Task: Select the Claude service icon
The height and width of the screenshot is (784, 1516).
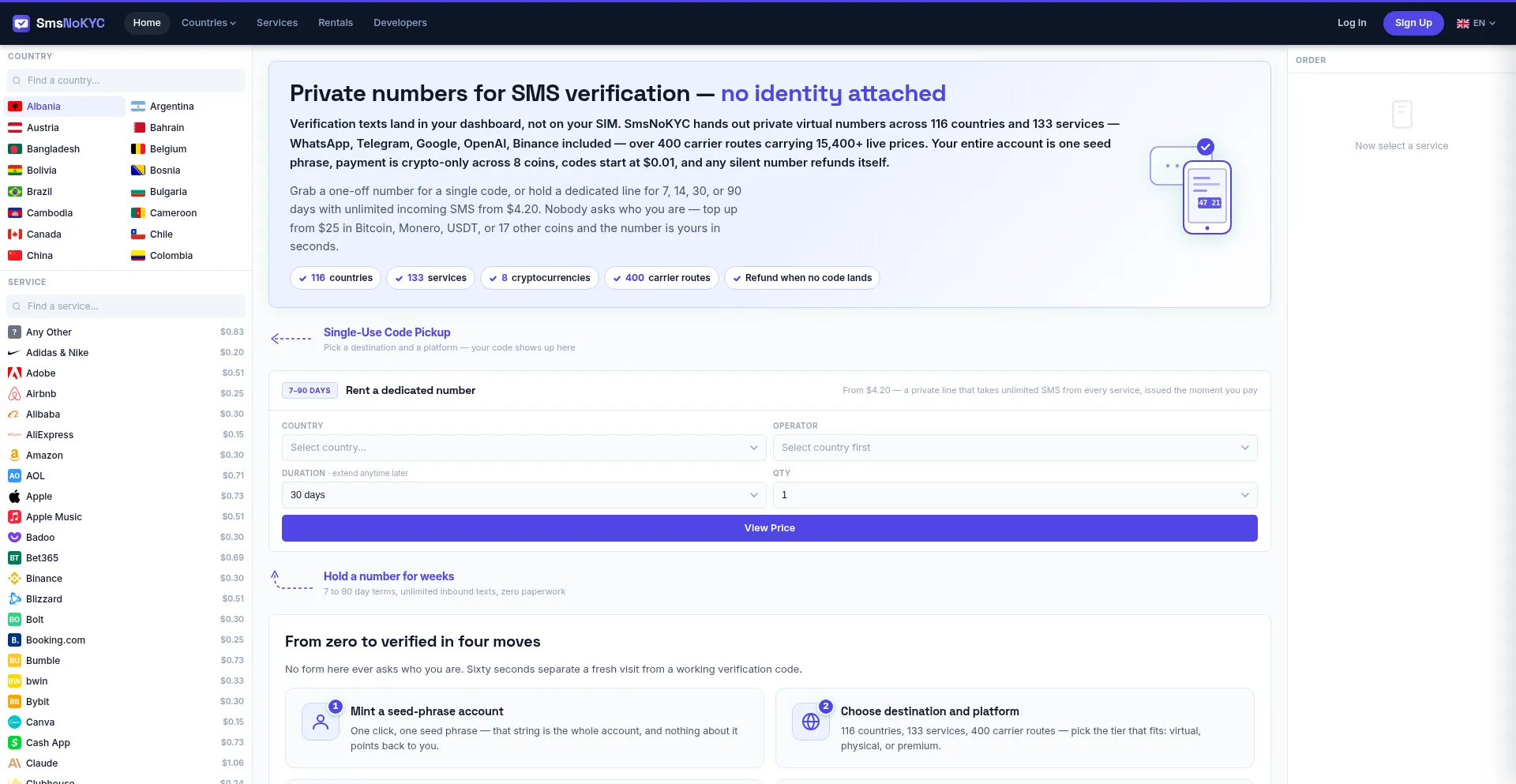Action: pyautogui.click(x=14, y=763)
